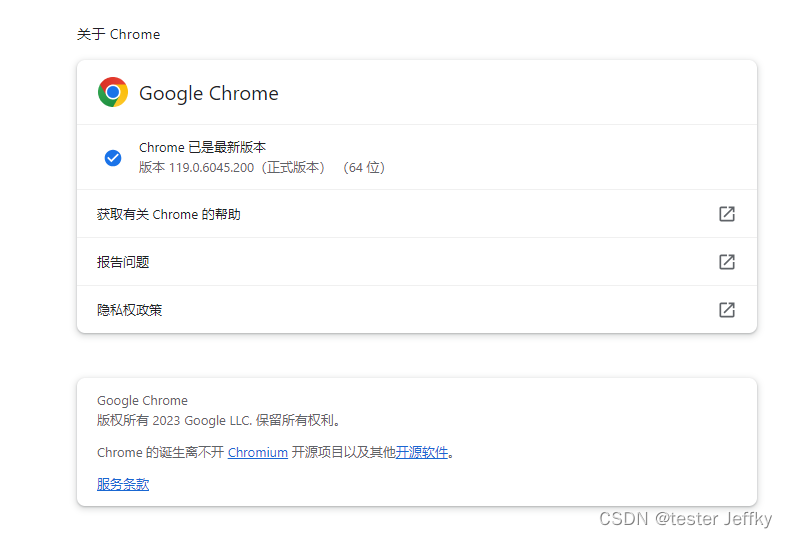Click the version number 119.0.6045.200 text
788x538 pixels.
(x=211, y=168)
